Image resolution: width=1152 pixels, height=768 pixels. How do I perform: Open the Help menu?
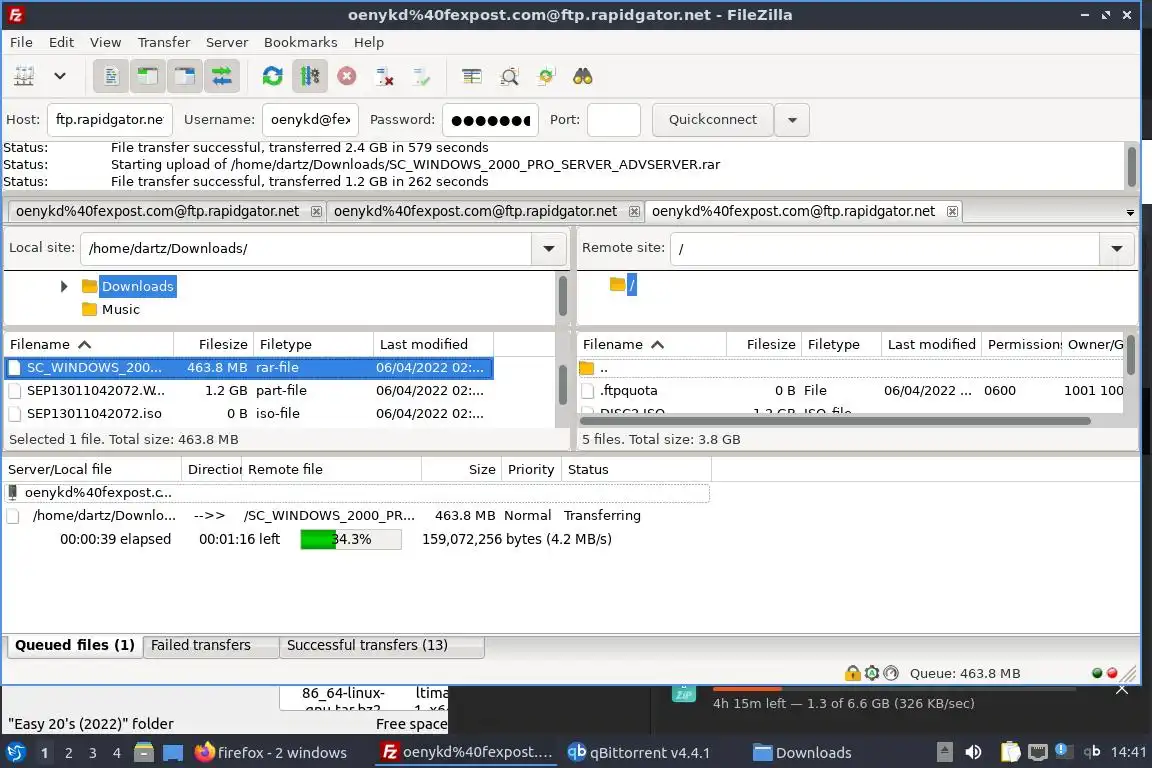point(369,43)
